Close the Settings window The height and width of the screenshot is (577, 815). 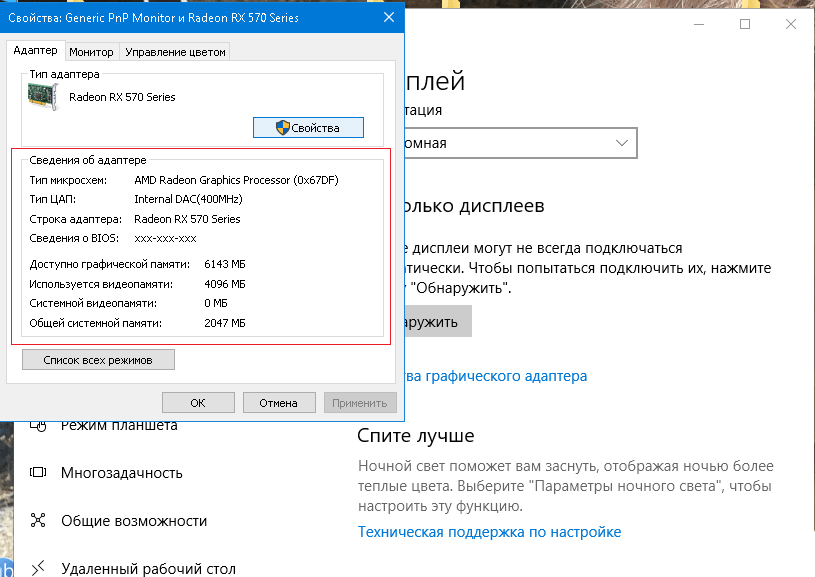pos(791,24)
